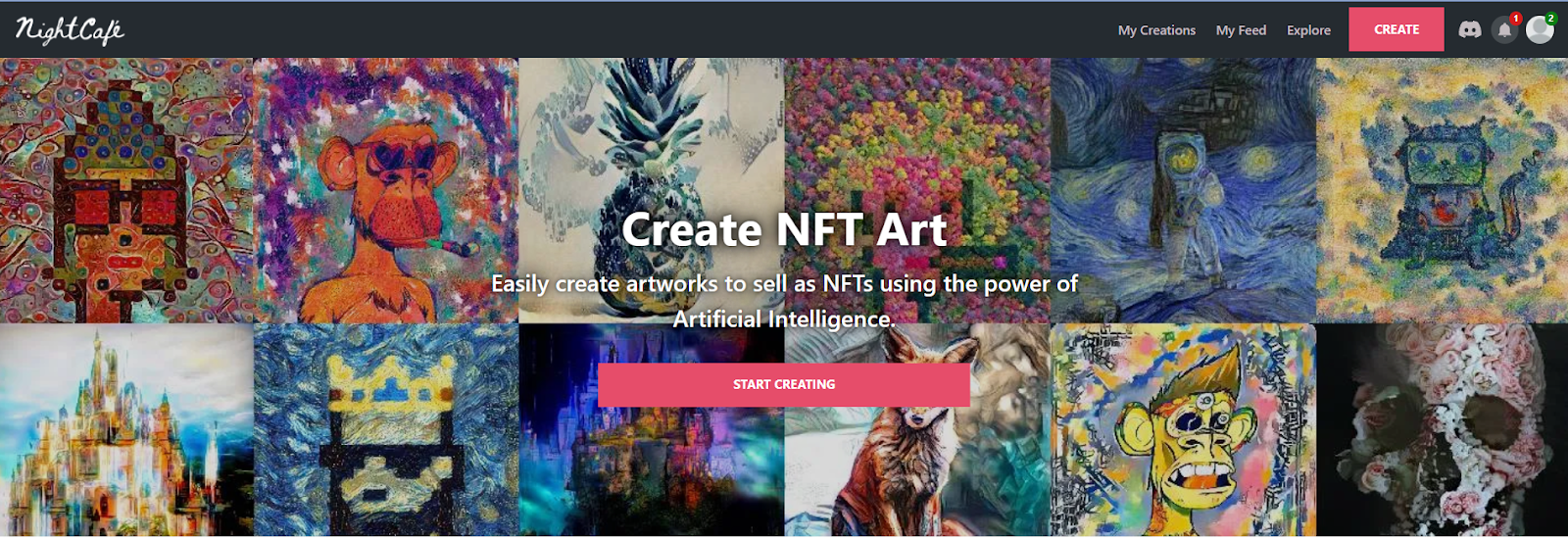
Task: Select the blue cat creature artwork
Action: 1442,190
